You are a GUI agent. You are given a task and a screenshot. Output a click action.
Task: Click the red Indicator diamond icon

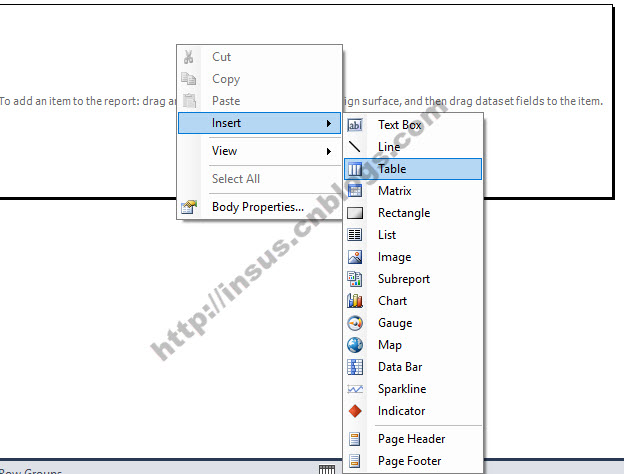coord(355,411)
